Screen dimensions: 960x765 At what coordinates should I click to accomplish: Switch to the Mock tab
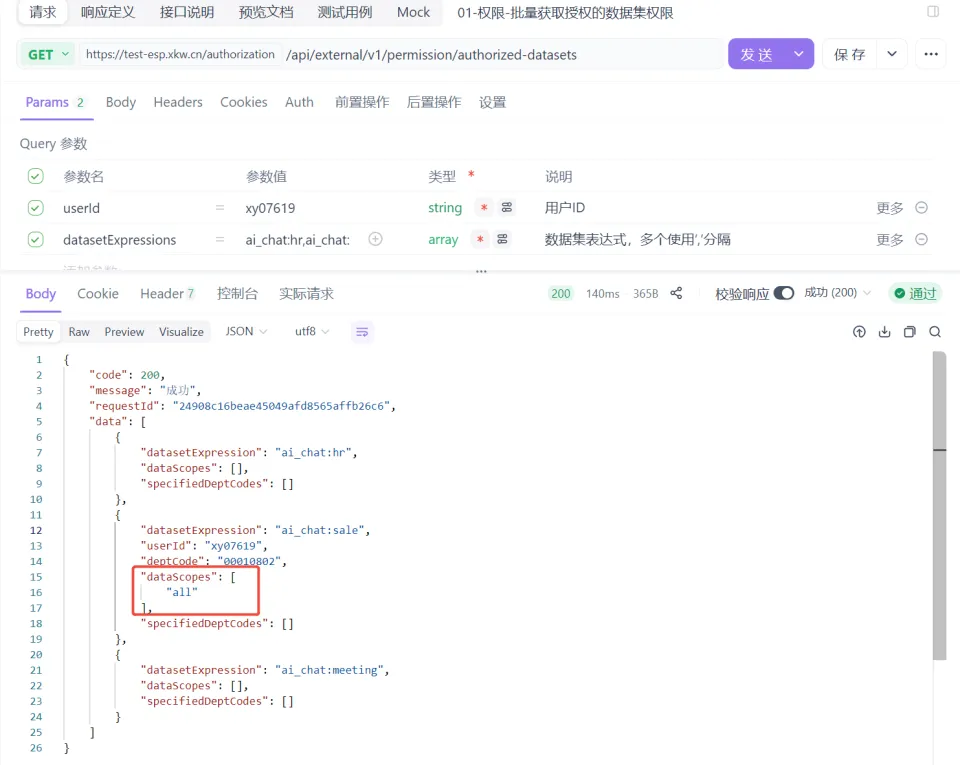click(x=413, y=13)
